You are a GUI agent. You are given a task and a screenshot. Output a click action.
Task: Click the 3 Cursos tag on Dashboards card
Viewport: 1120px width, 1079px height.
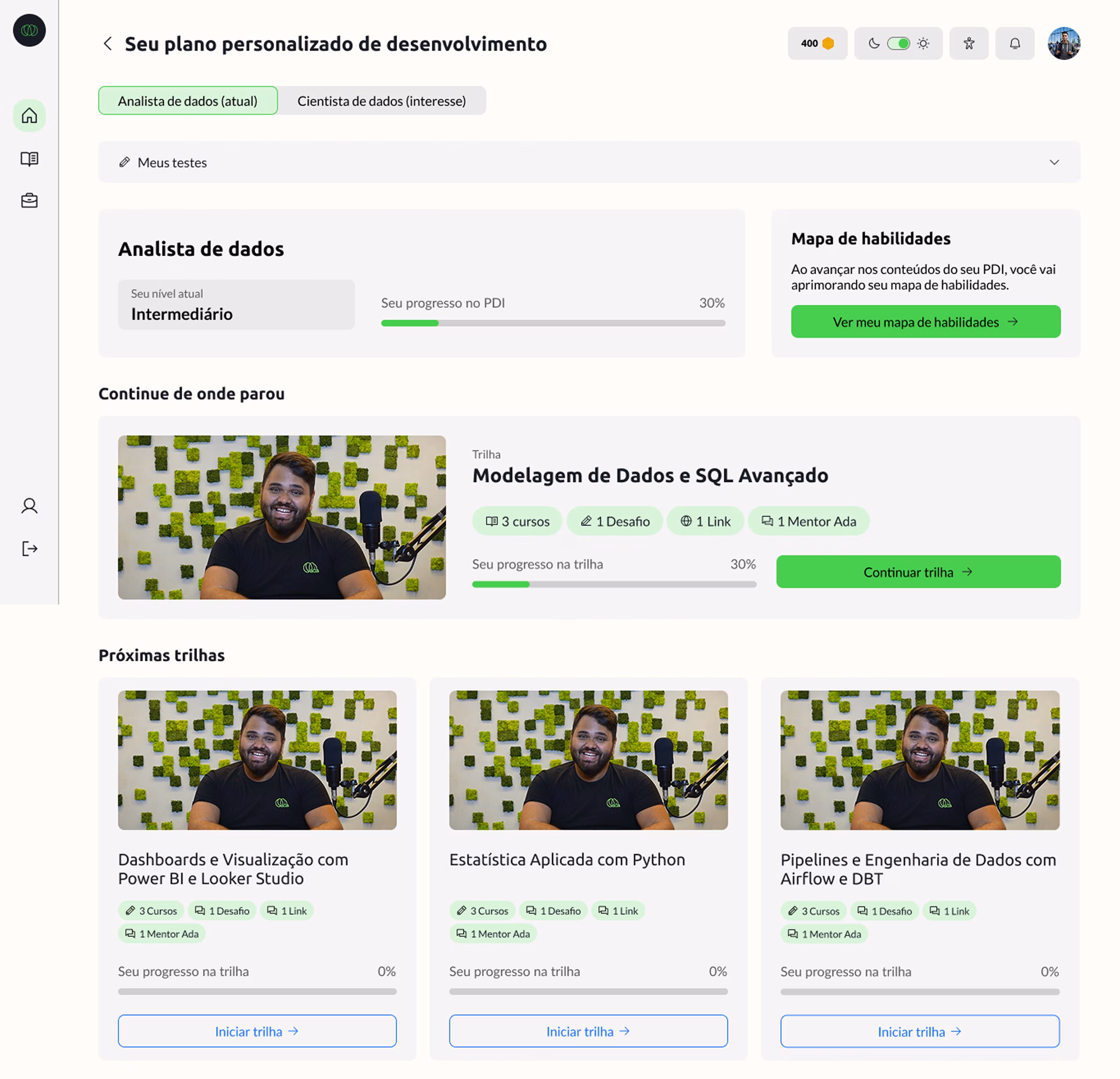coord(152,910)
